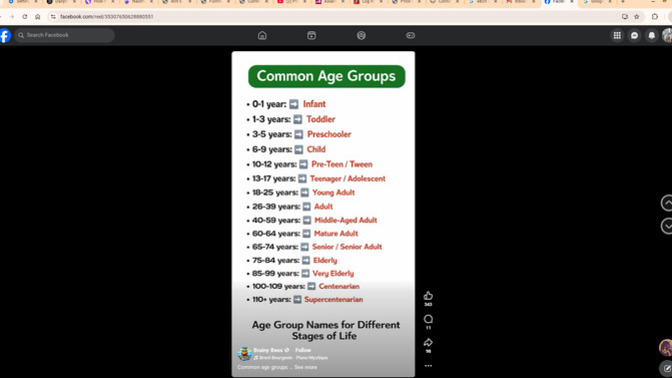Viewport: 672px width, 378px height.
Task: Click the Facebook logo icon
Action: coord(5,35)
